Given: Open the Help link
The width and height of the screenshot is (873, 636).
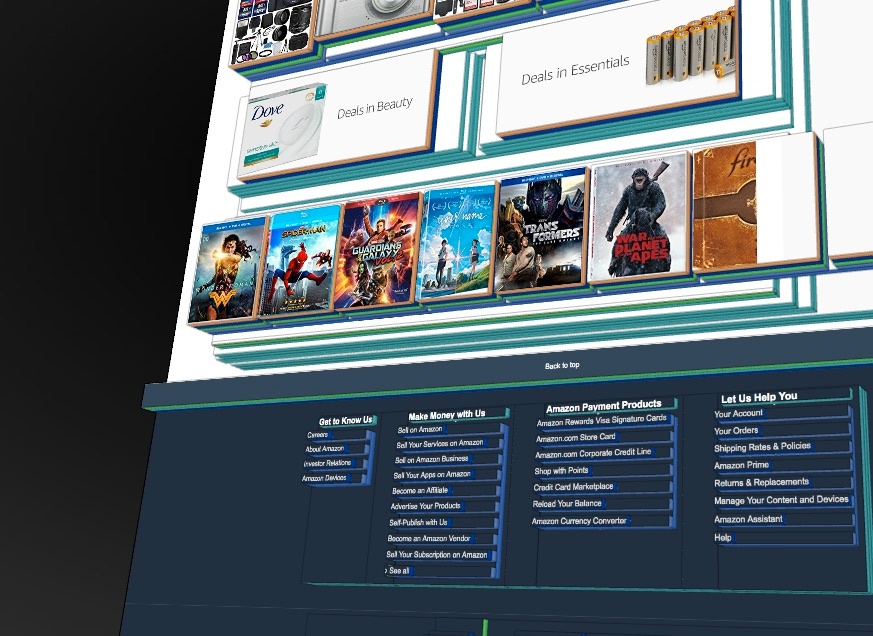Looking at the screenshot, I should coord(723,538).
